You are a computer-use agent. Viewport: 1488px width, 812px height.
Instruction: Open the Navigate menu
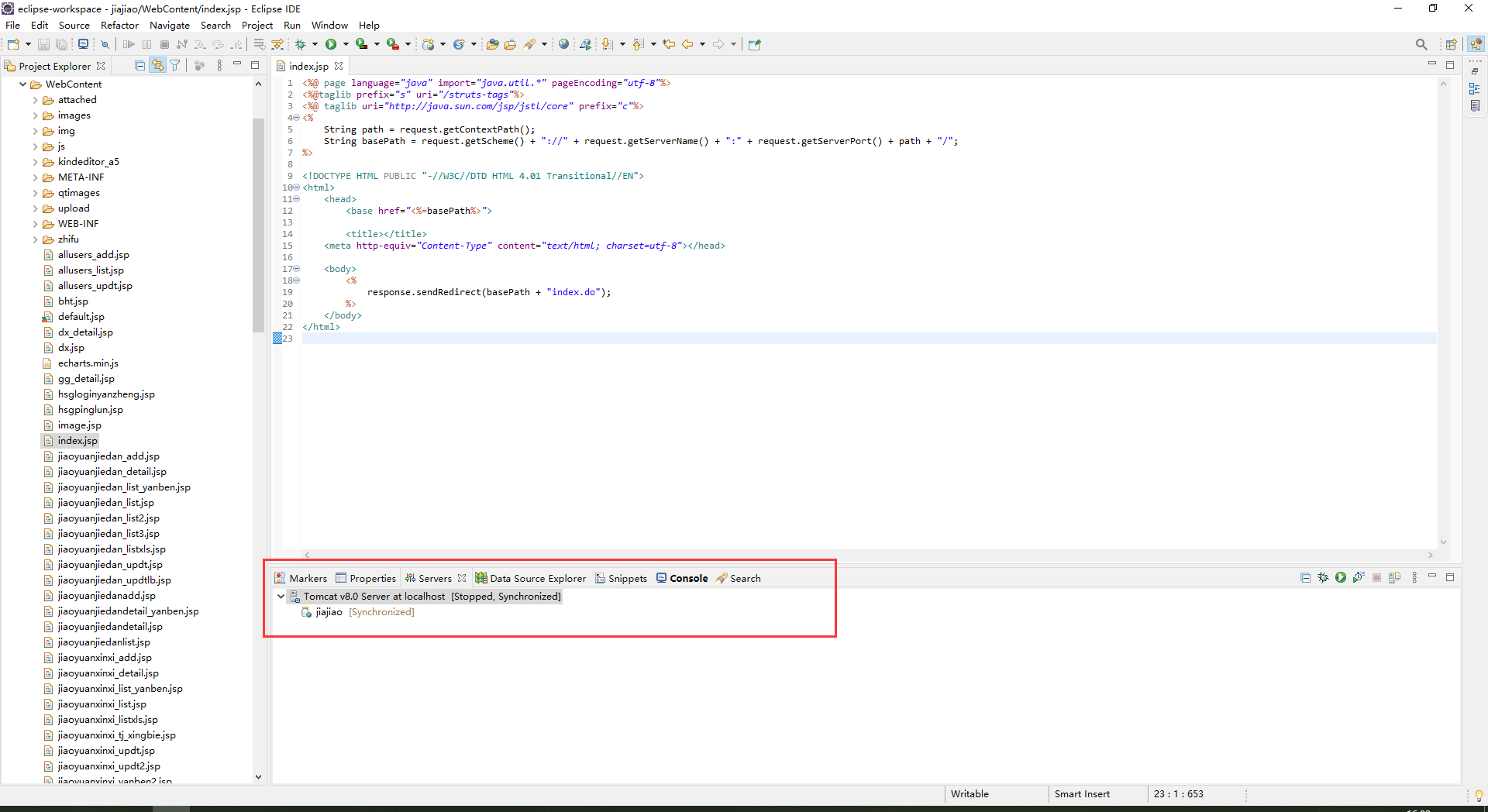pyautogui.click(x=170, y=25)
